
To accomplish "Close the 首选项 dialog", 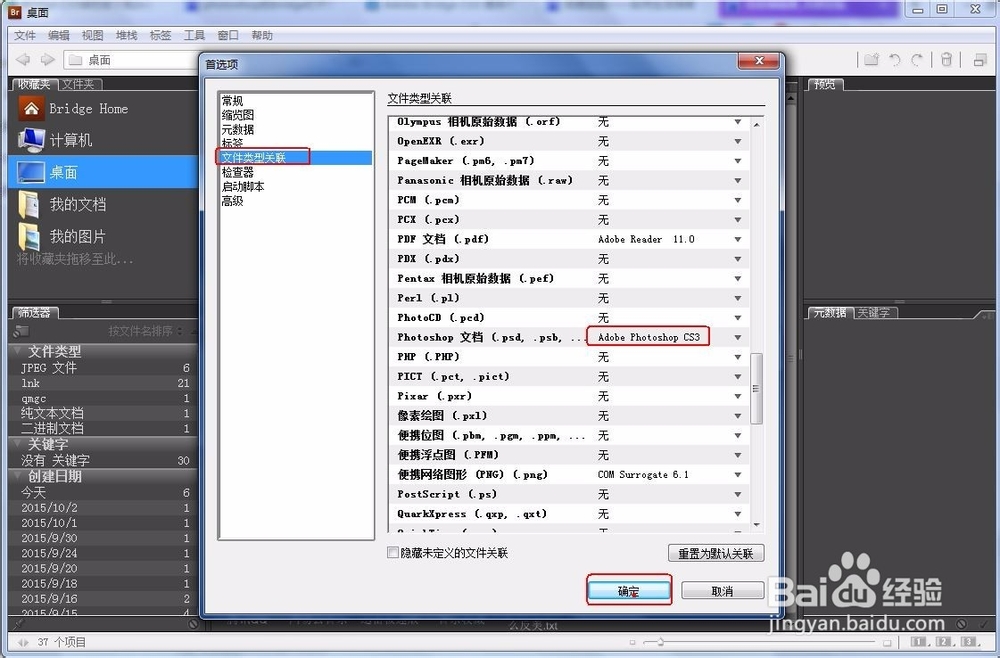I will 759,61.
